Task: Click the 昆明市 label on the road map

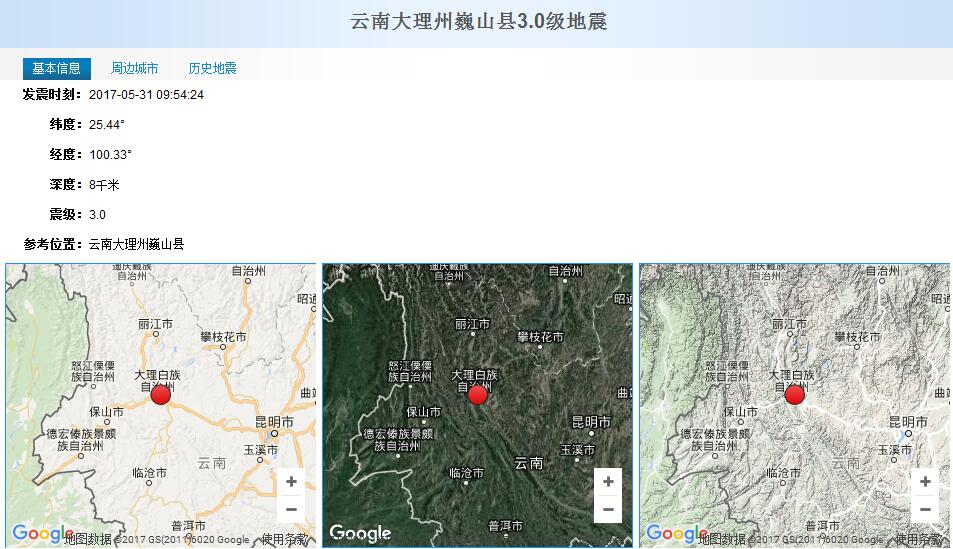Action: pos(273,423)
